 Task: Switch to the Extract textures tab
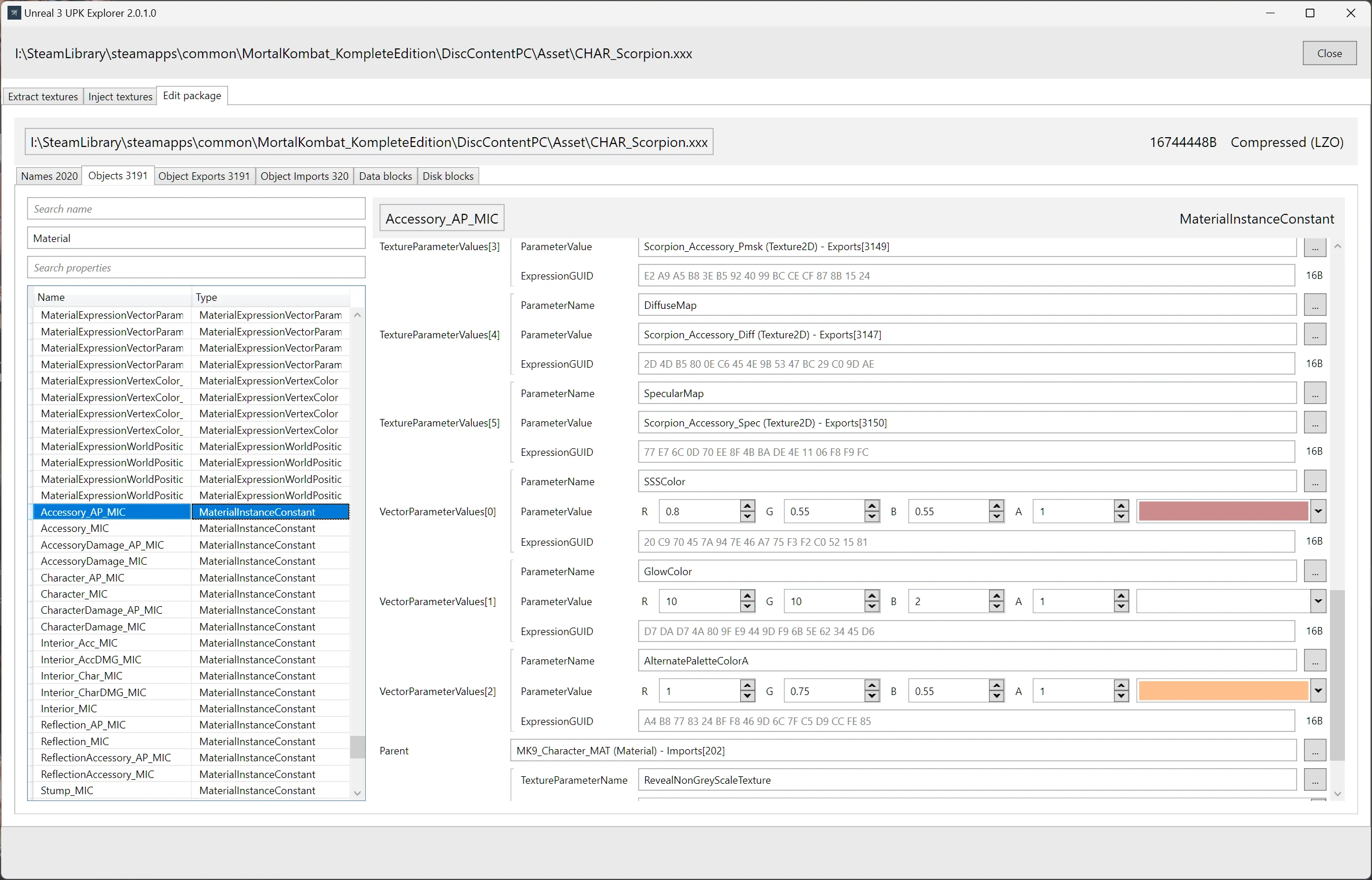pyautogui.click(x=43, y=96)
